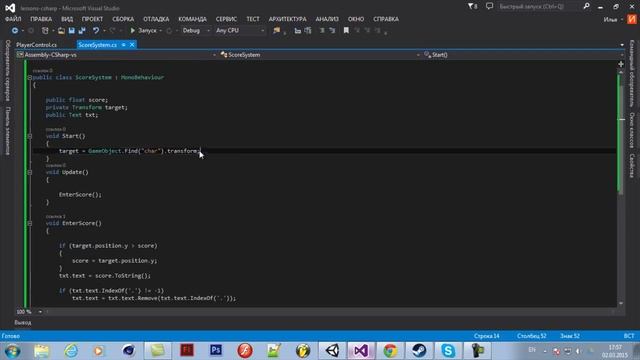
Task: Open Unity from the taskbar
Action: coord(332,351)
